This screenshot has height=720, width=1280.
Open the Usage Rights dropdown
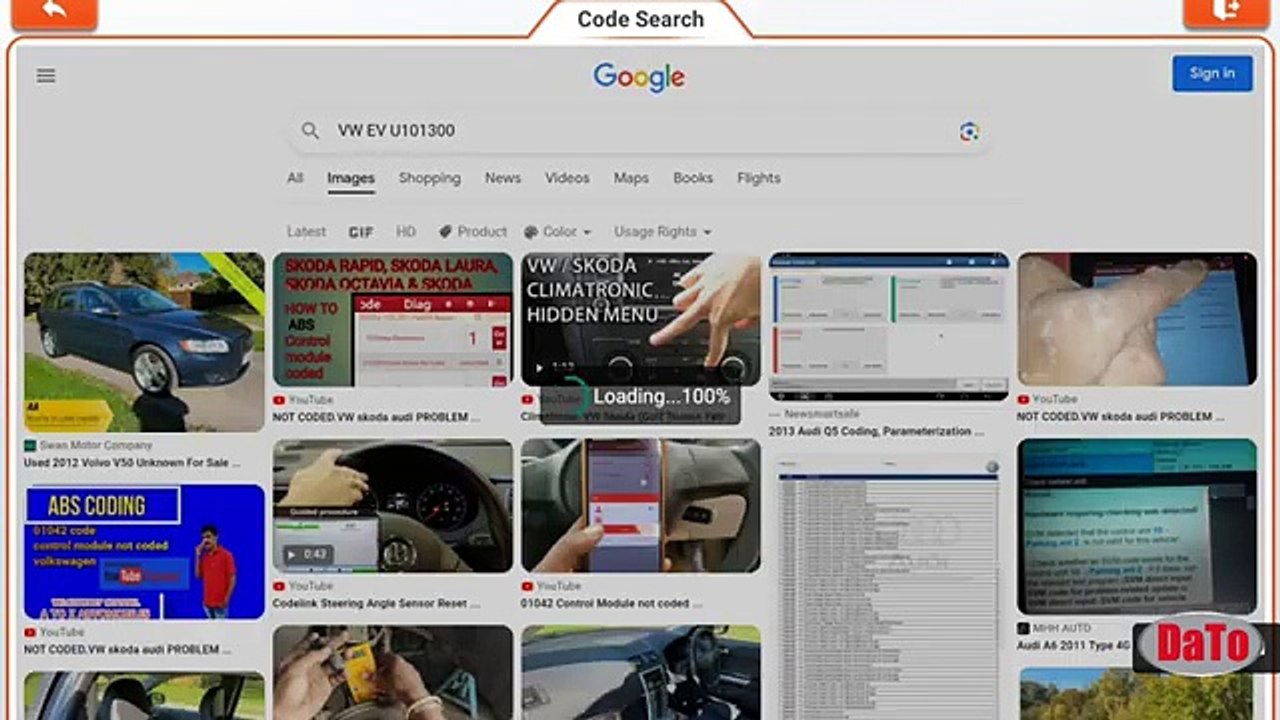pyautogui.click(x=663, y=232)
